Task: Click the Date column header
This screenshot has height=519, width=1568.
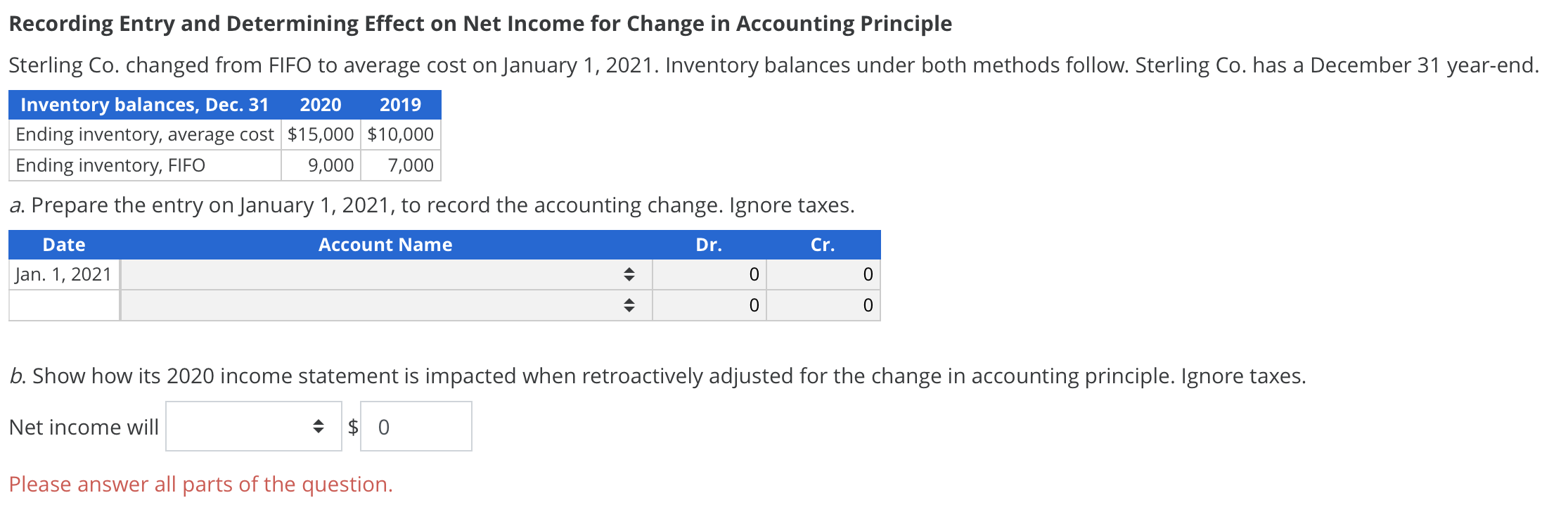Action: point(63,245)
